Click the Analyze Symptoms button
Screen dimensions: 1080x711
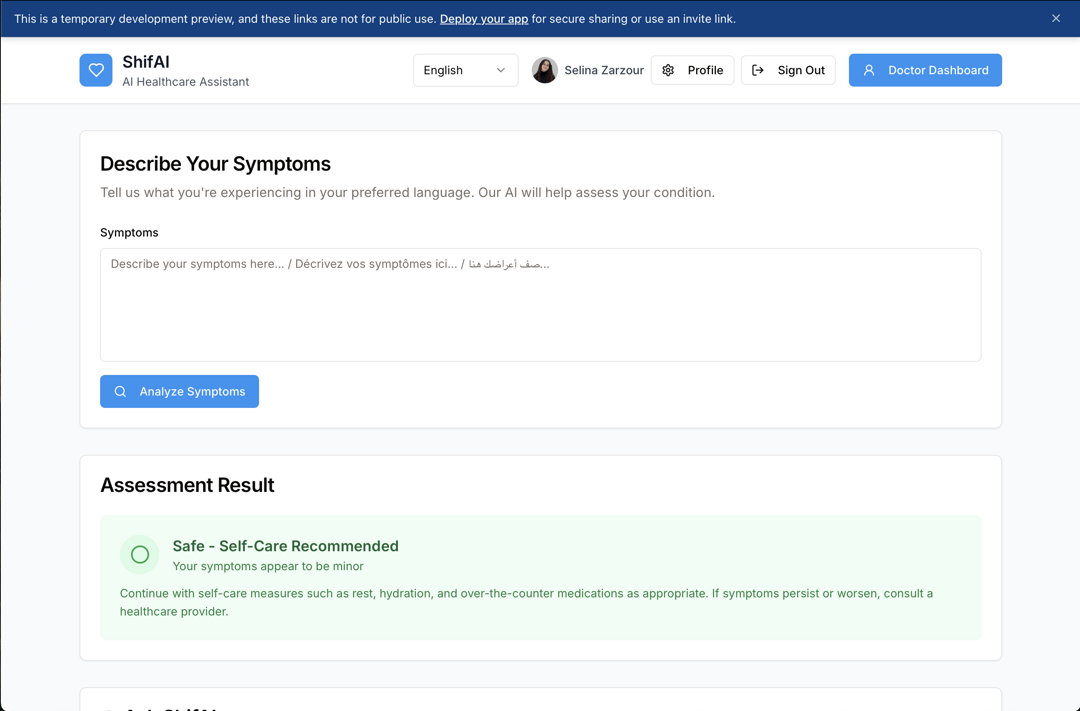[179, 391]
